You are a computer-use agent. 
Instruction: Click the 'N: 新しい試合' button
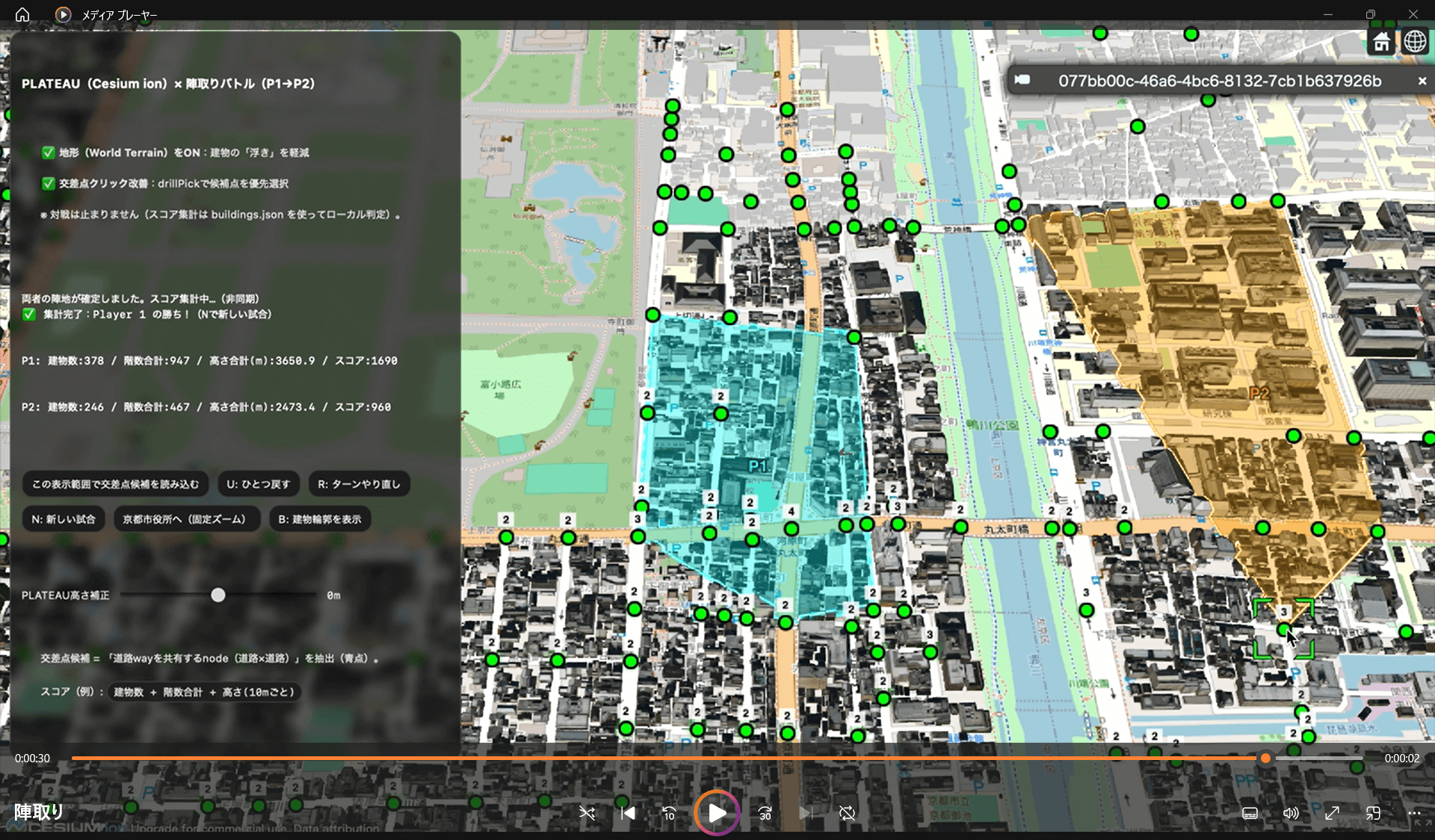tap(64, 519)
